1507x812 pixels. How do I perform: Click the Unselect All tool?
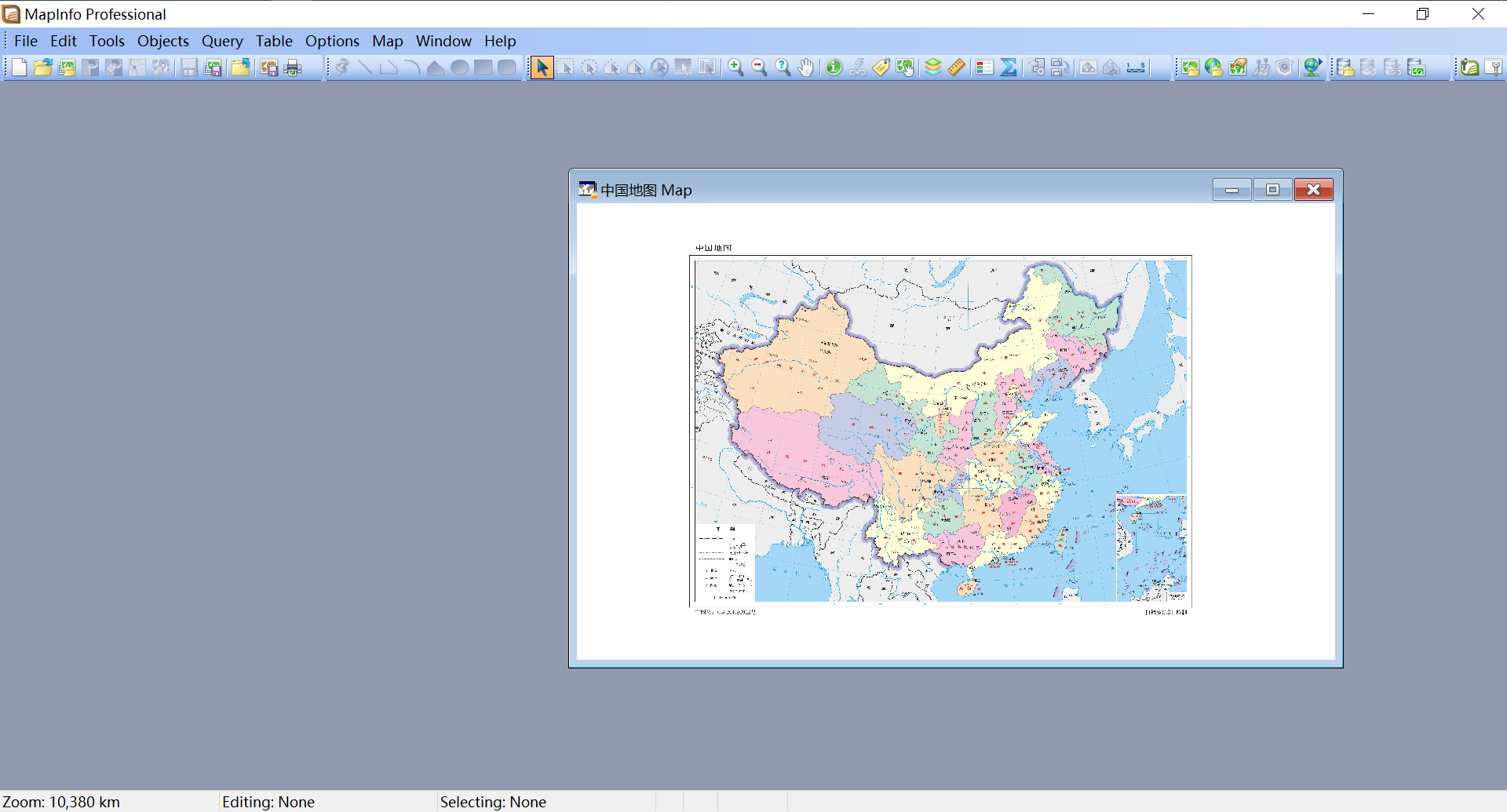pyautogui.click(x=660, y=67)
